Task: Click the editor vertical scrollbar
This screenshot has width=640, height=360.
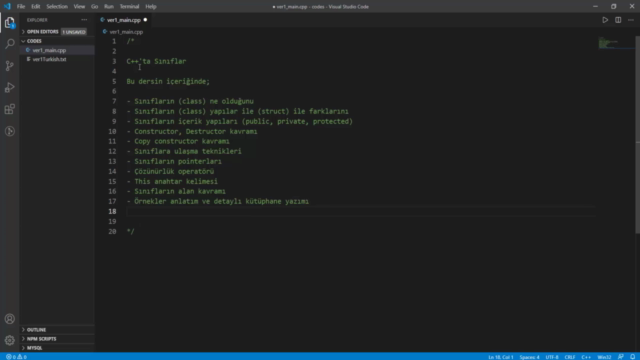Action: point(638,135)
